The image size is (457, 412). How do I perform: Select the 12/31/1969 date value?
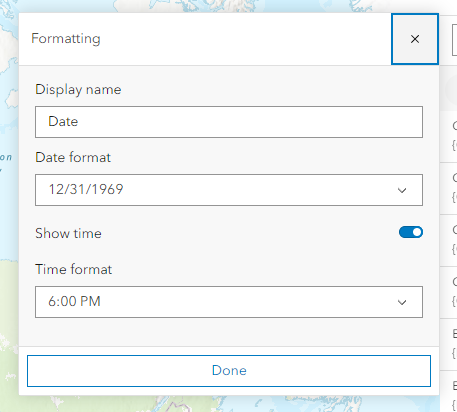[x=86, y=189]
